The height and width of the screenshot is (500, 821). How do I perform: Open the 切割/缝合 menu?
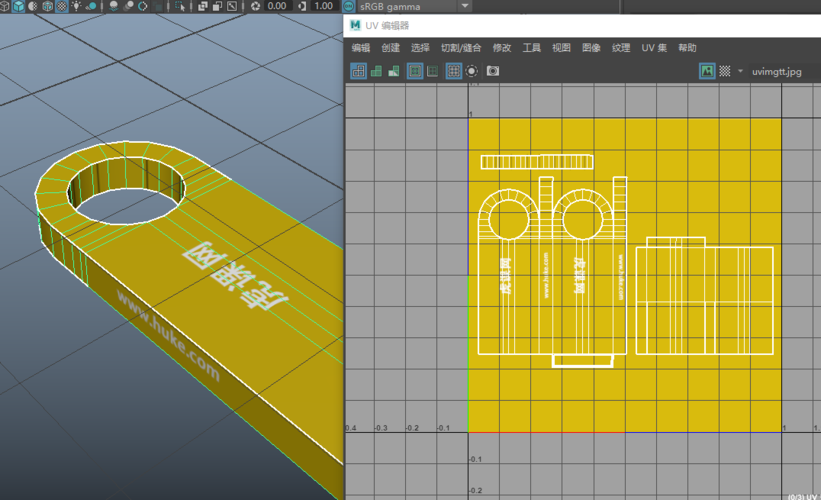pos(461,48)
